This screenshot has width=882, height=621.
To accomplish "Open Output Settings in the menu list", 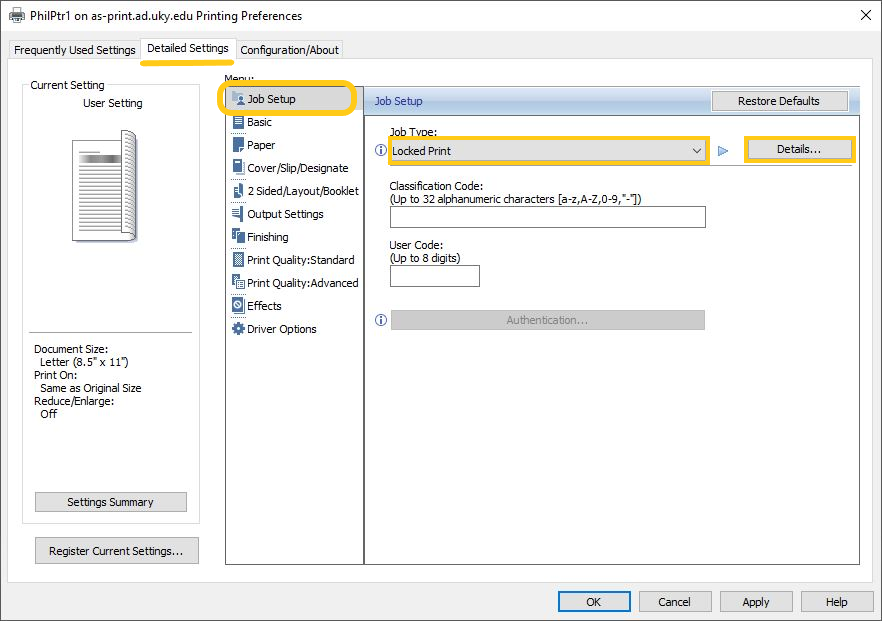I will pyautogui.click(x=278, y=214).
